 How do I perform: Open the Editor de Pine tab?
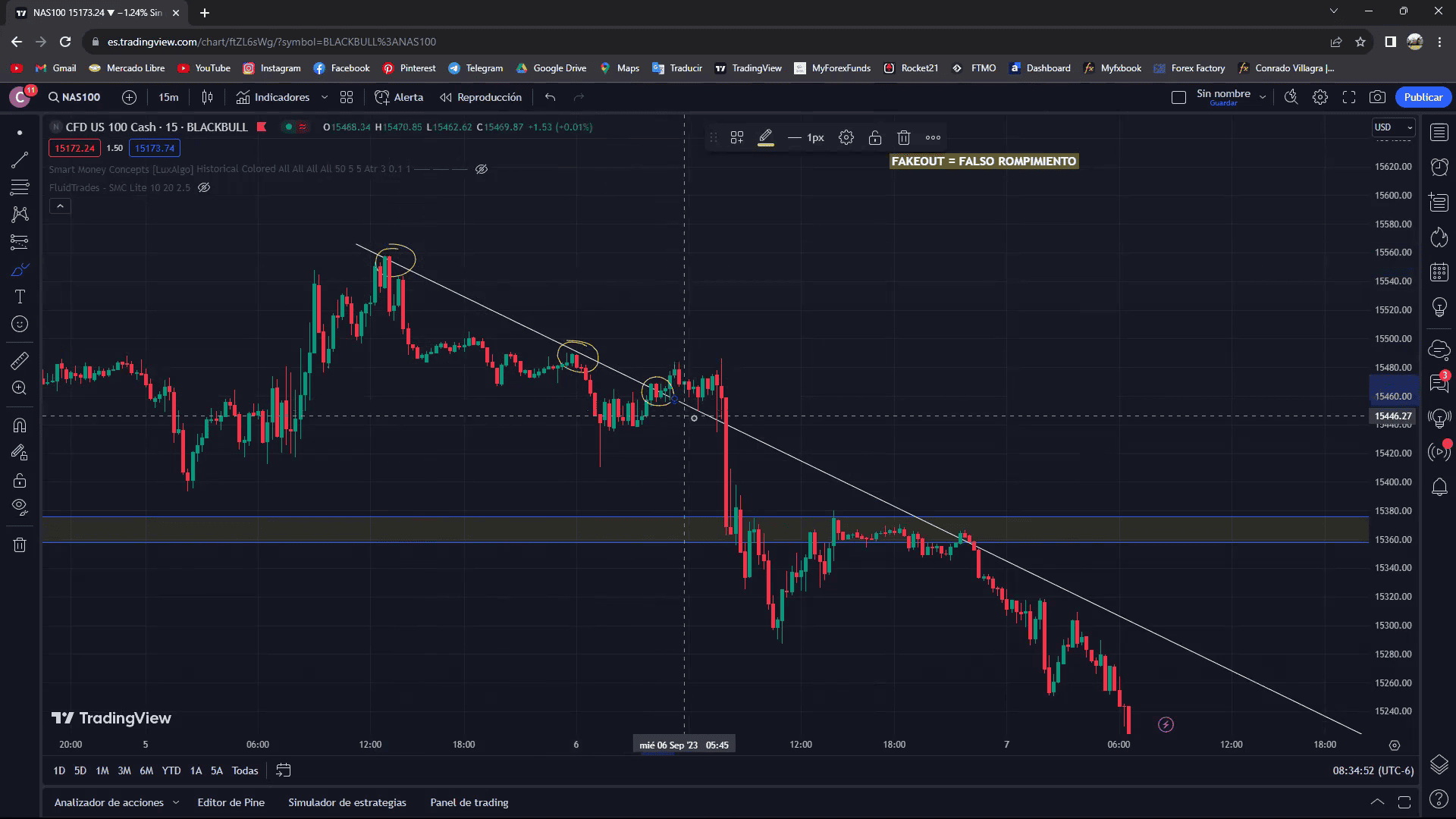(231, 802)
